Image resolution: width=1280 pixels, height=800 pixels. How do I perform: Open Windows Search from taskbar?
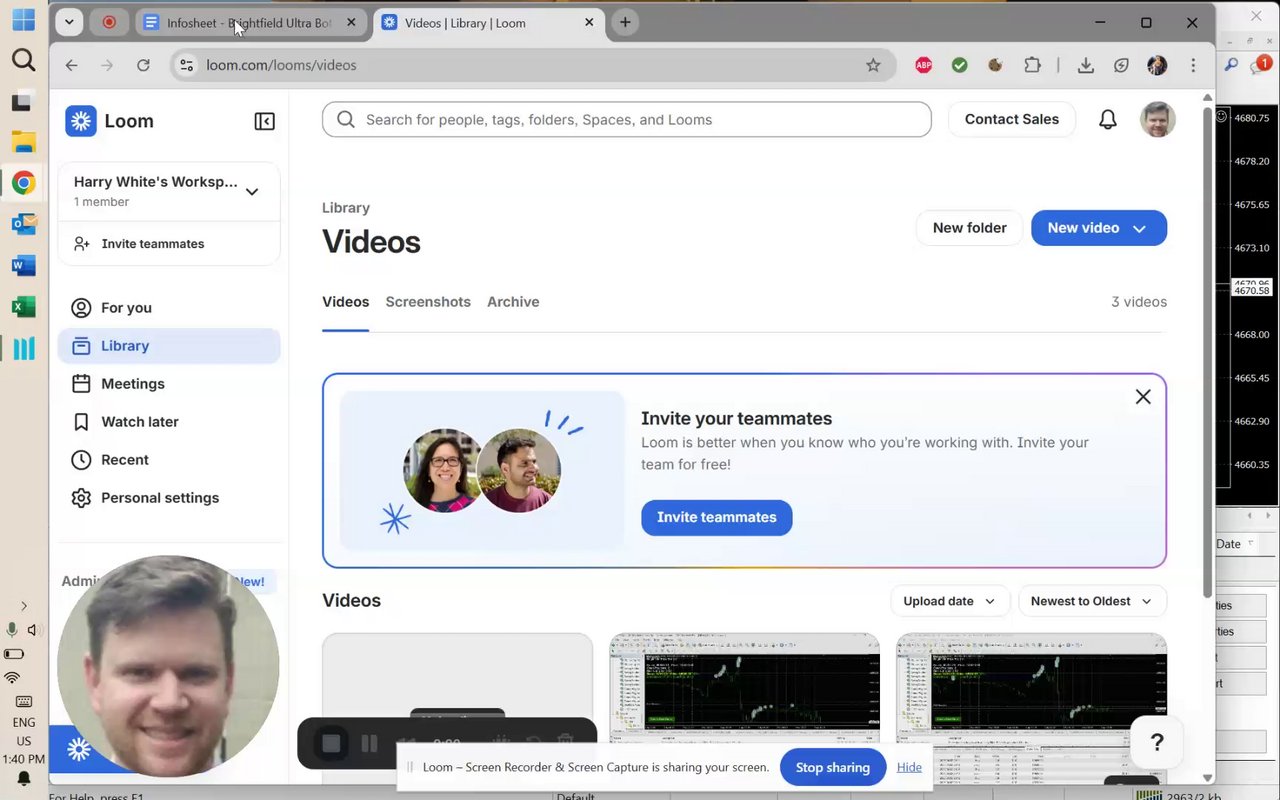click(x=23, y=61)
